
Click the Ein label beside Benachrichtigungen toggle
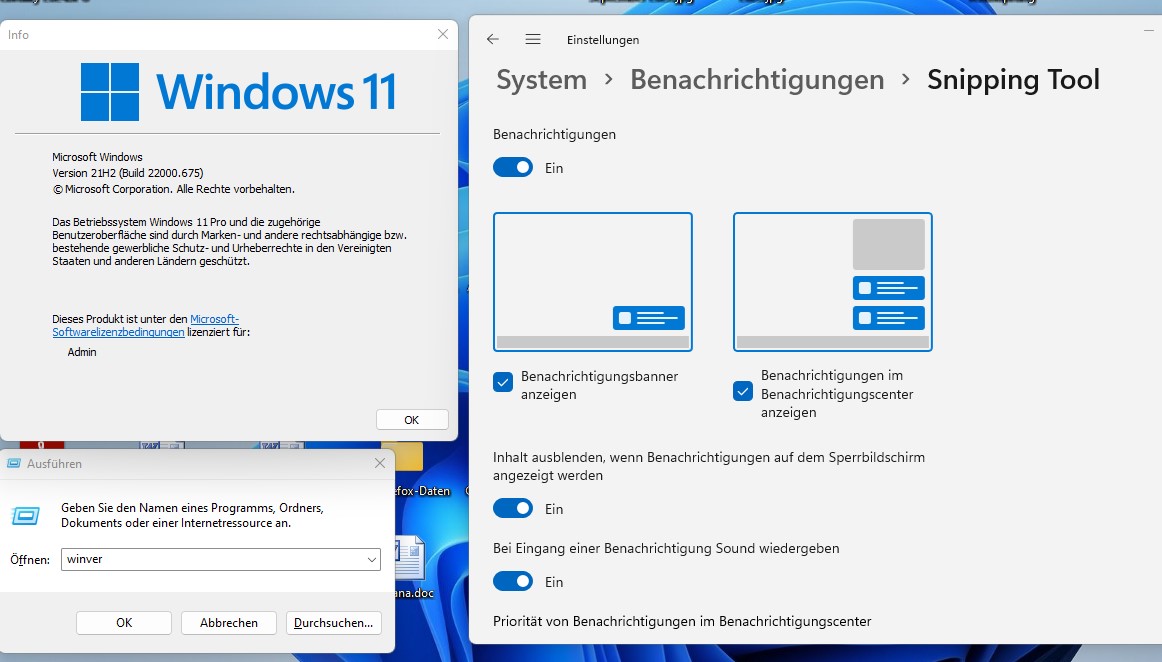[x=554, y=168]
